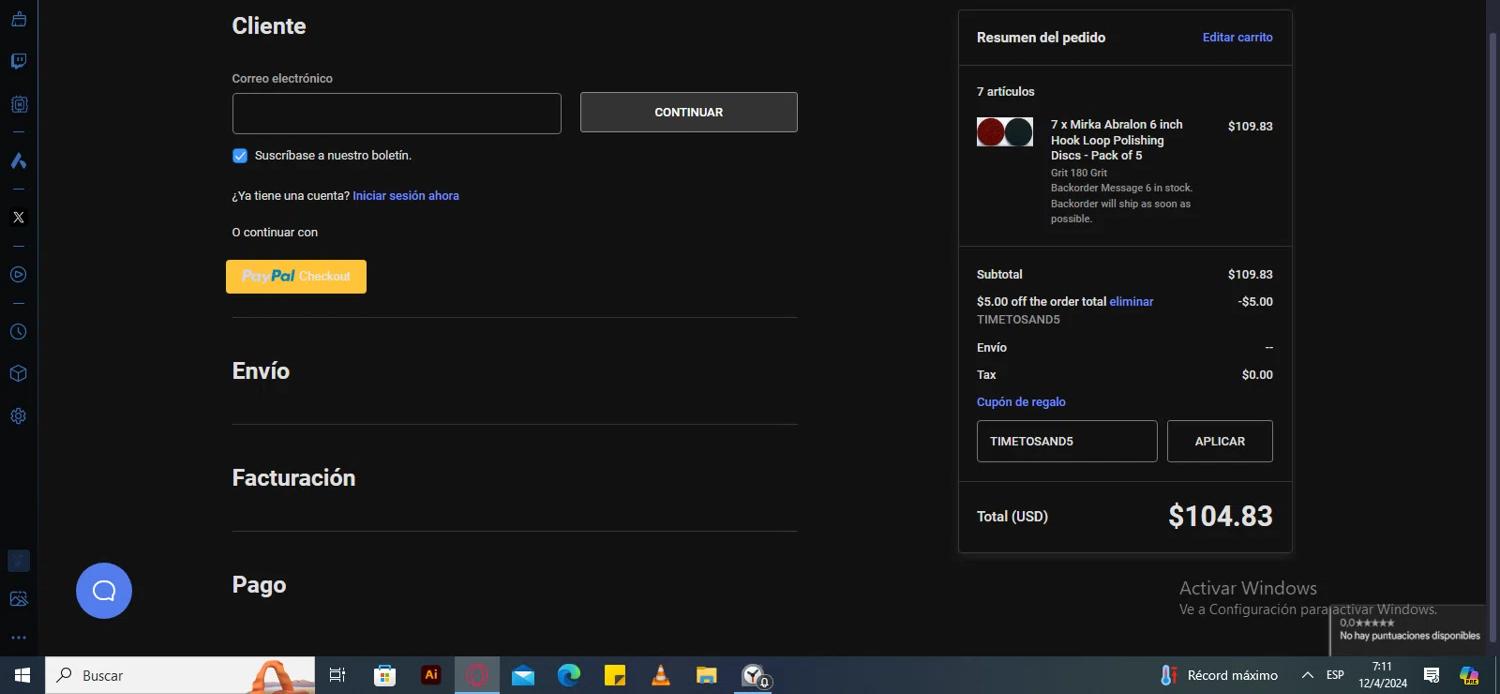Click the Pago section heading
The height and width of the screenshot is (694, 1500).
259,585
